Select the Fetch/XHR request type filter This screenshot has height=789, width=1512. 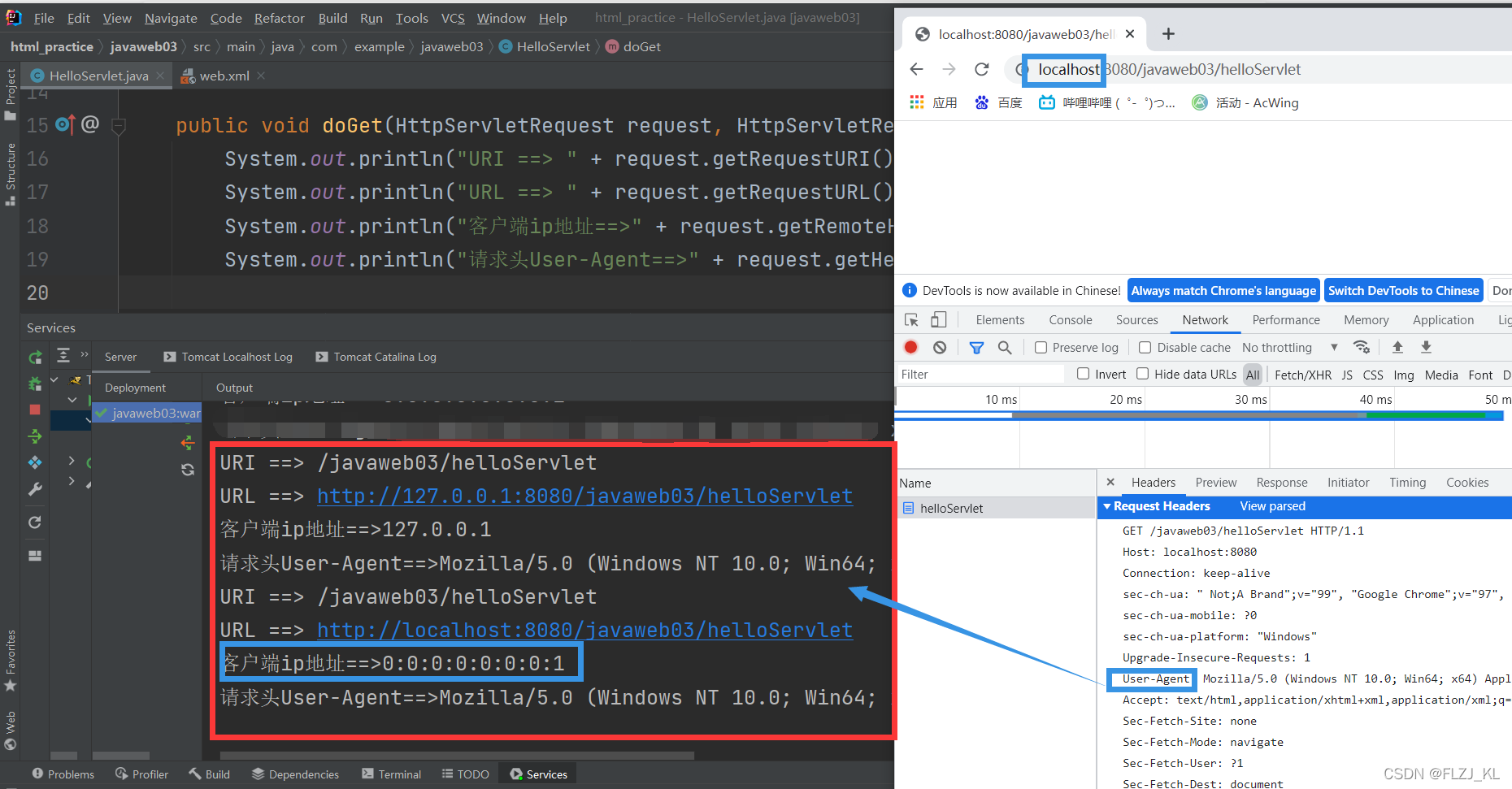[x=1303, y=375]
